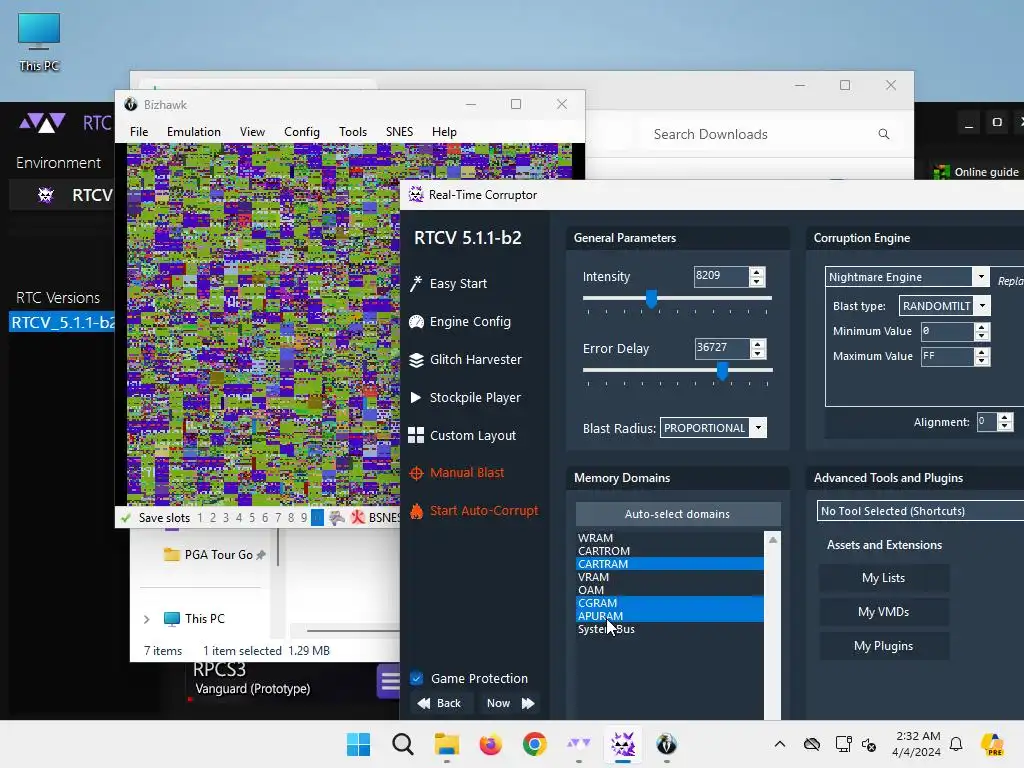Viewport: 1024px width, 768px height.
Task: Click the Intensity slider handle
Action: tap(651, 298)
